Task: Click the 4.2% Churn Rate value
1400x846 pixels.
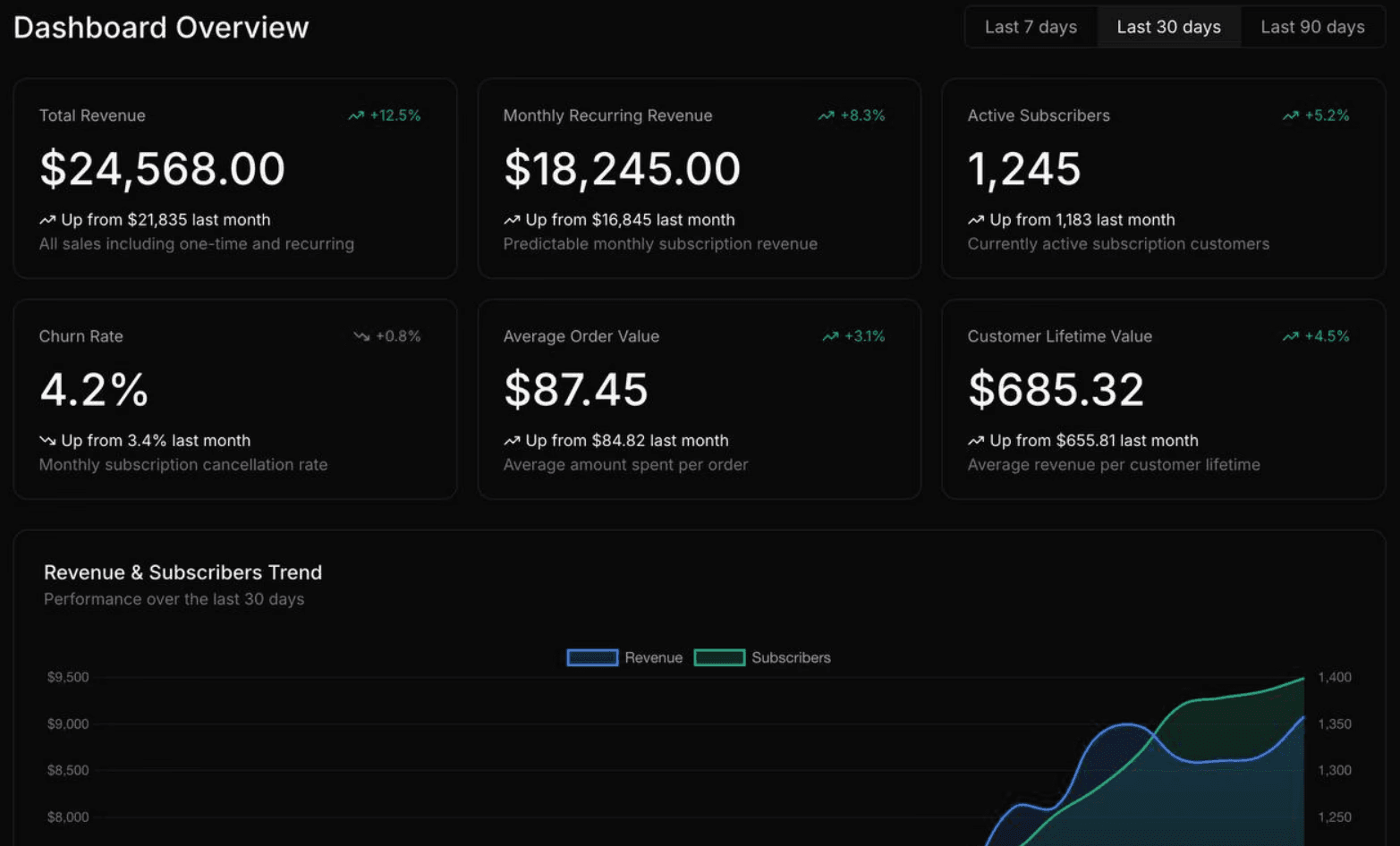Action: [94, 390]
